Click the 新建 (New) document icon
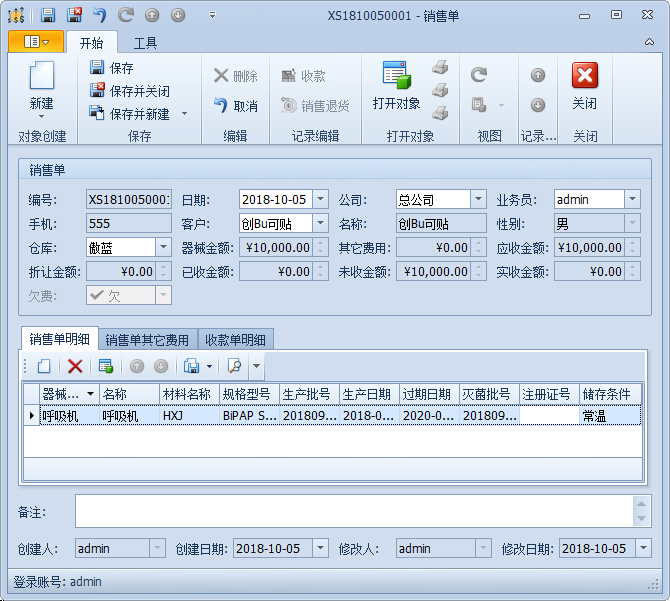This screenshot has height=601, width=670. point(41,78)
